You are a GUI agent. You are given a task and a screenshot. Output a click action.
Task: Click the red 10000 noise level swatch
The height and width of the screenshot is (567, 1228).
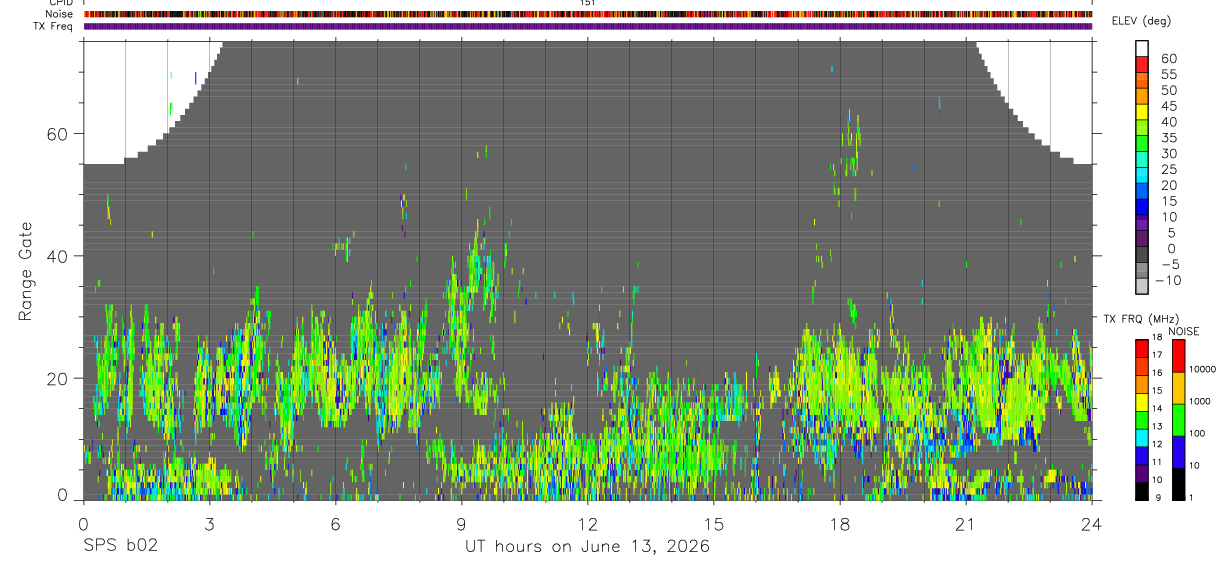pos(1178,356)
